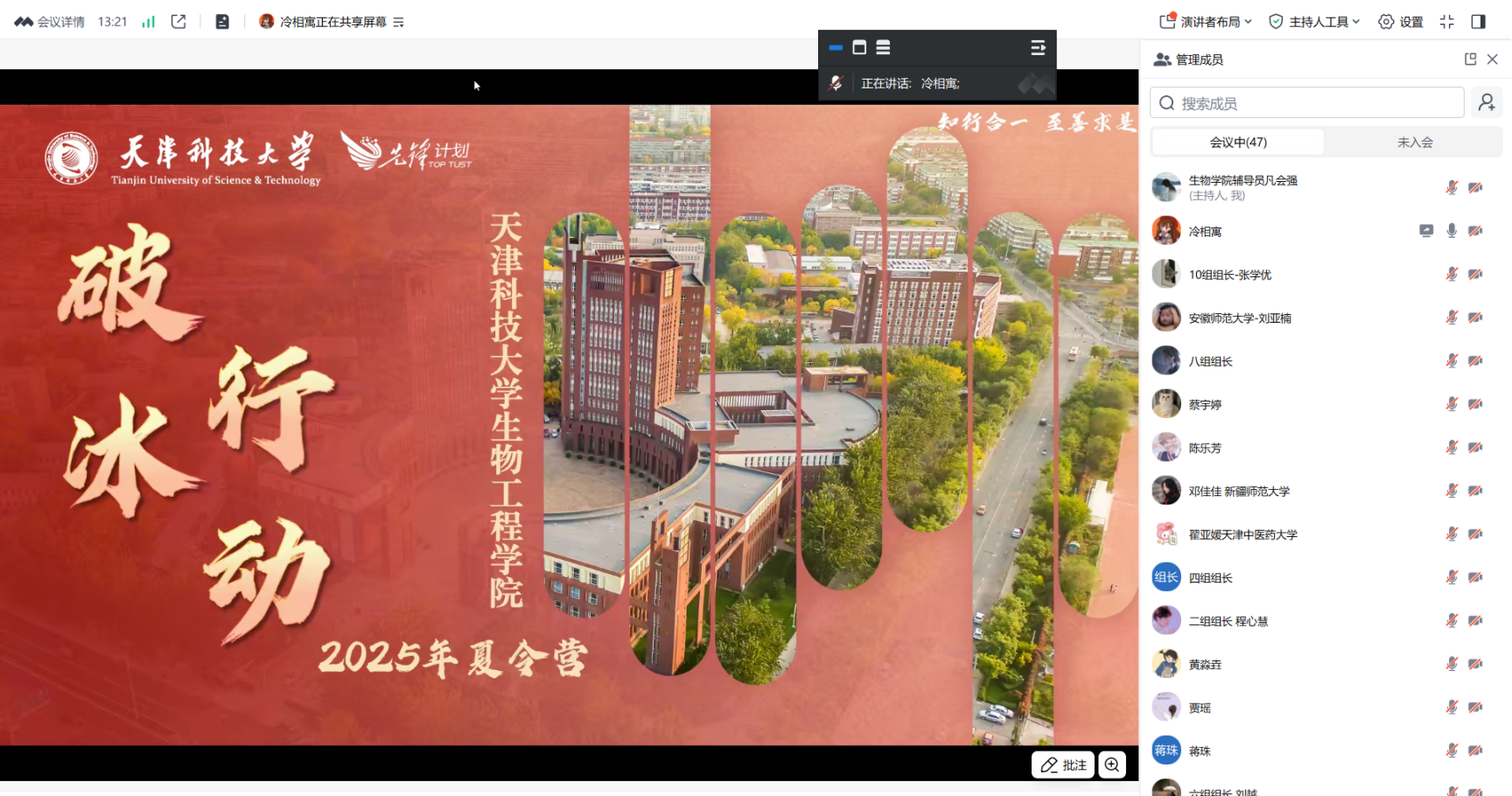Select member 二组组长 程心慧
The image size is (1512, 796).
[1326, 620]
